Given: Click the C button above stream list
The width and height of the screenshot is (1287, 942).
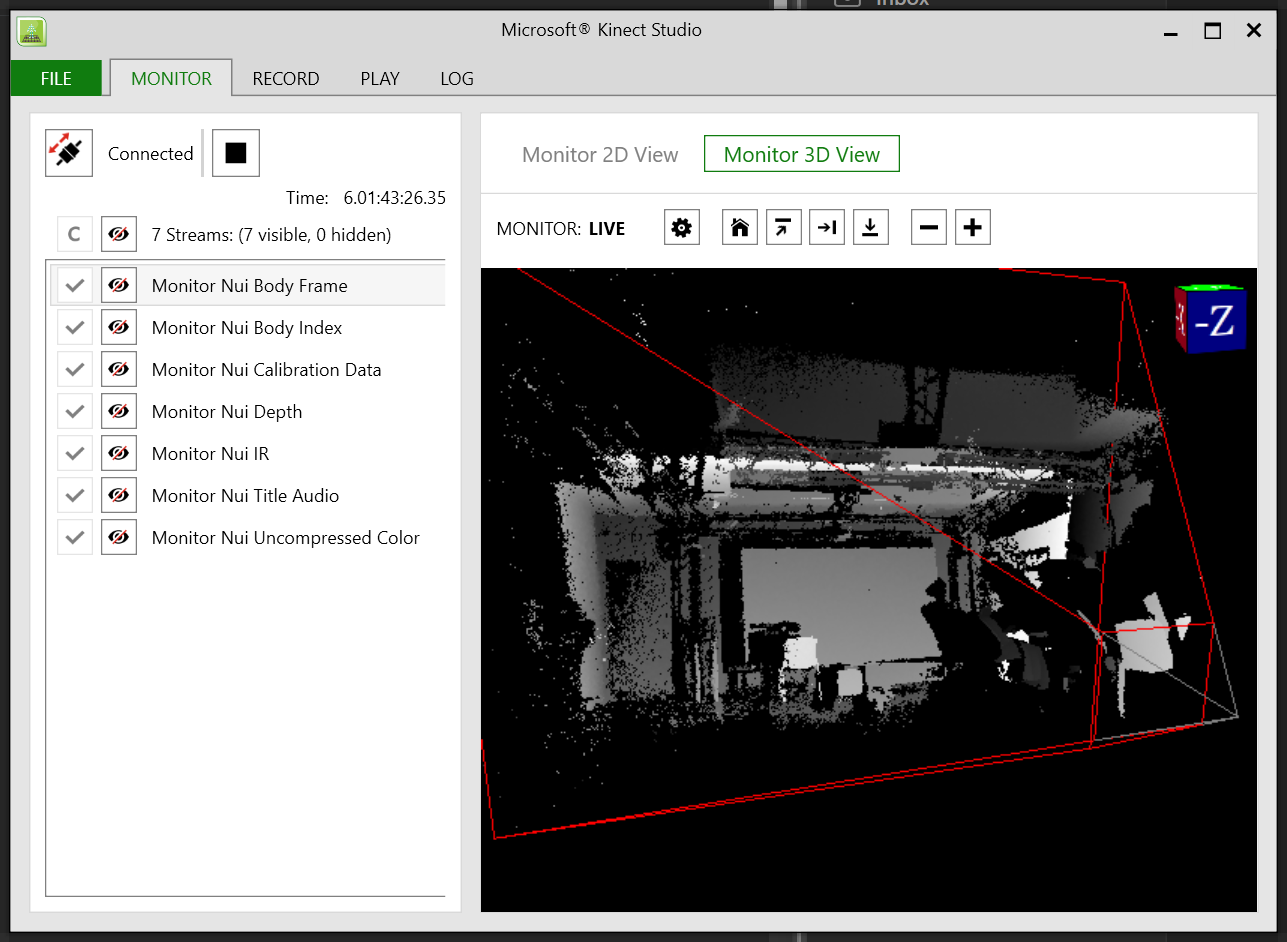Looking at the screenshot, I should [74, 235].
